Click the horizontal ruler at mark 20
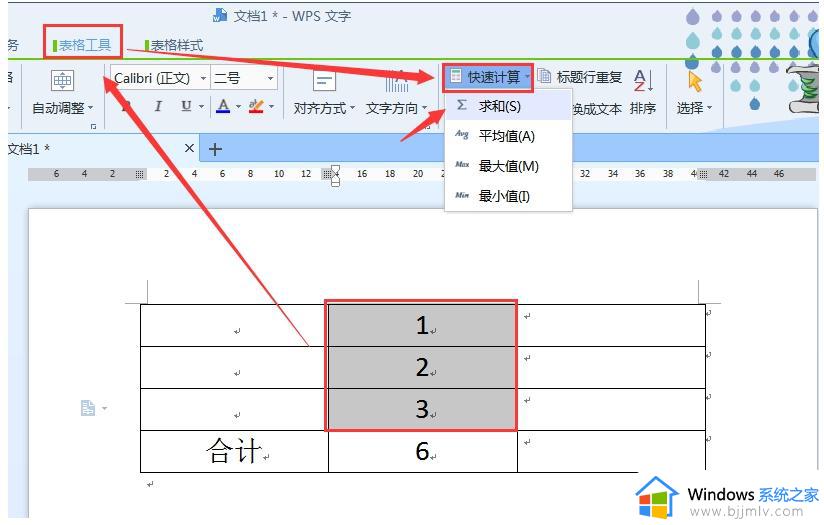Image resolution: width=824 pixels, height=525 pixels. [x=418, y=174]
